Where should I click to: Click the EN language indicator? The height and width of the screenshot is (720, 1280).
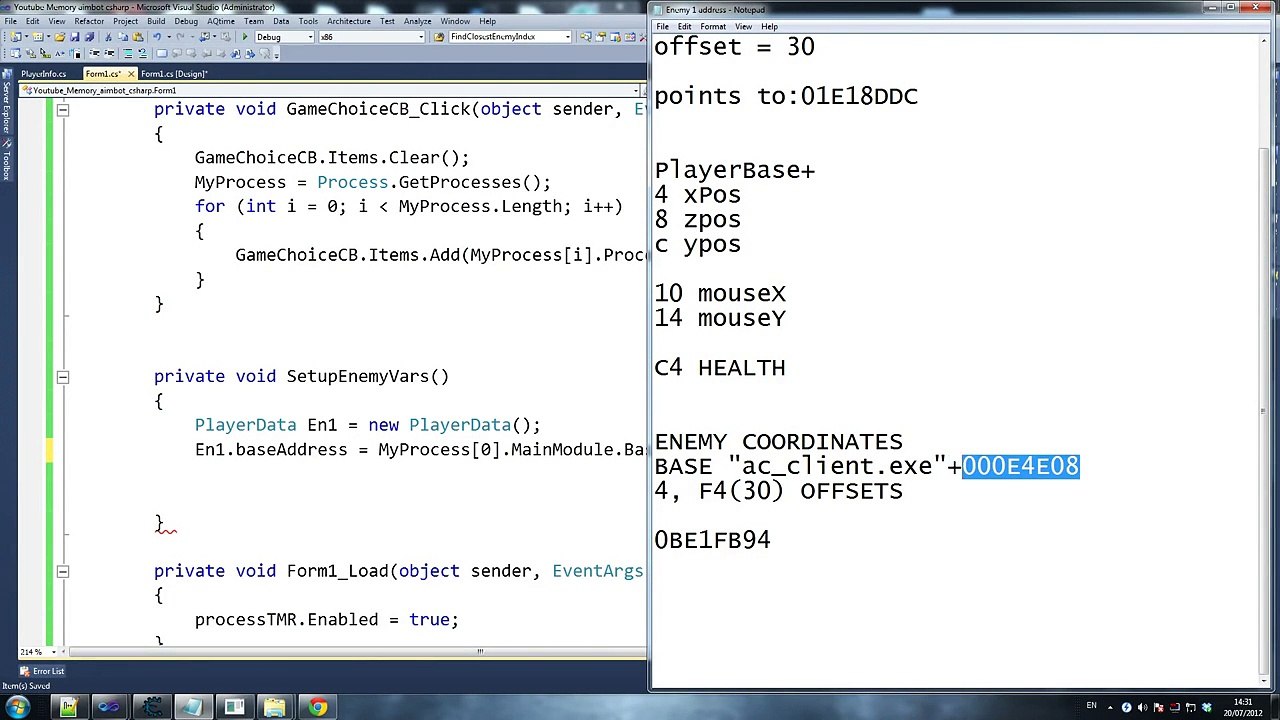coord(1091,705)
